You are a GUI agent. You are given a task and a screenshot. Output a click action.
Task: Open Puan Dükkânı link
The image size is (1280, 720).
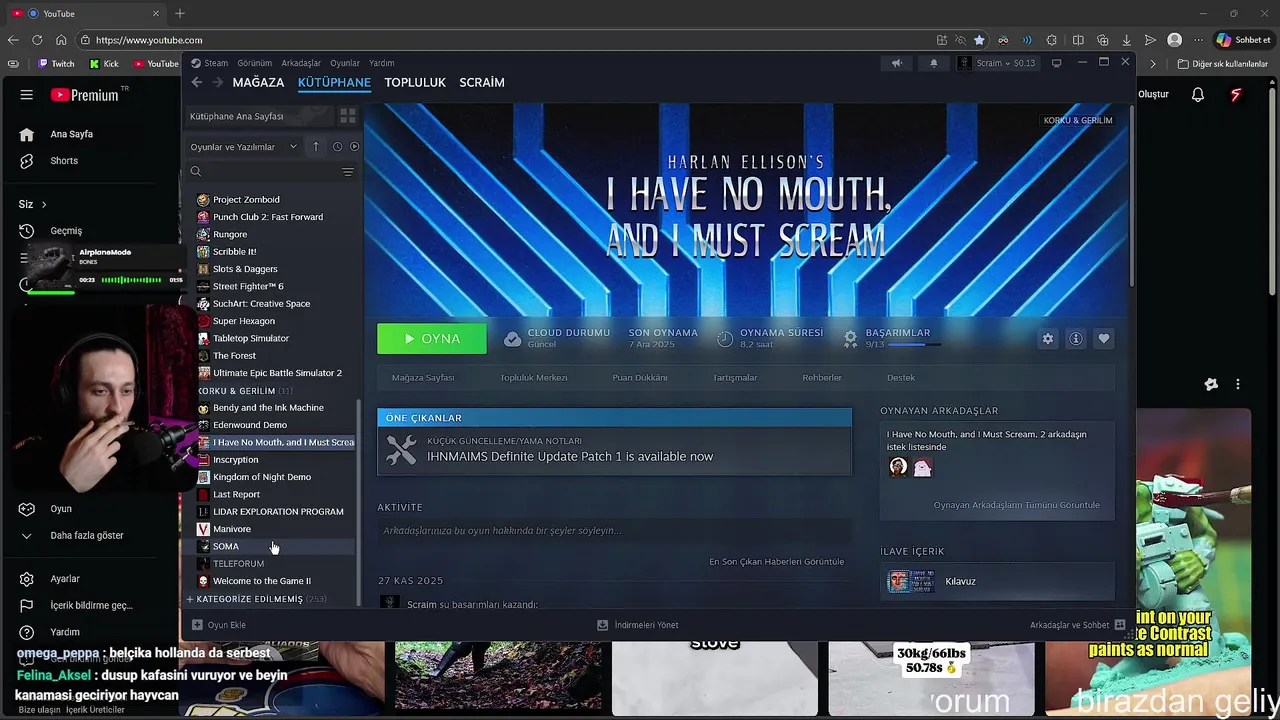(640, 378)
